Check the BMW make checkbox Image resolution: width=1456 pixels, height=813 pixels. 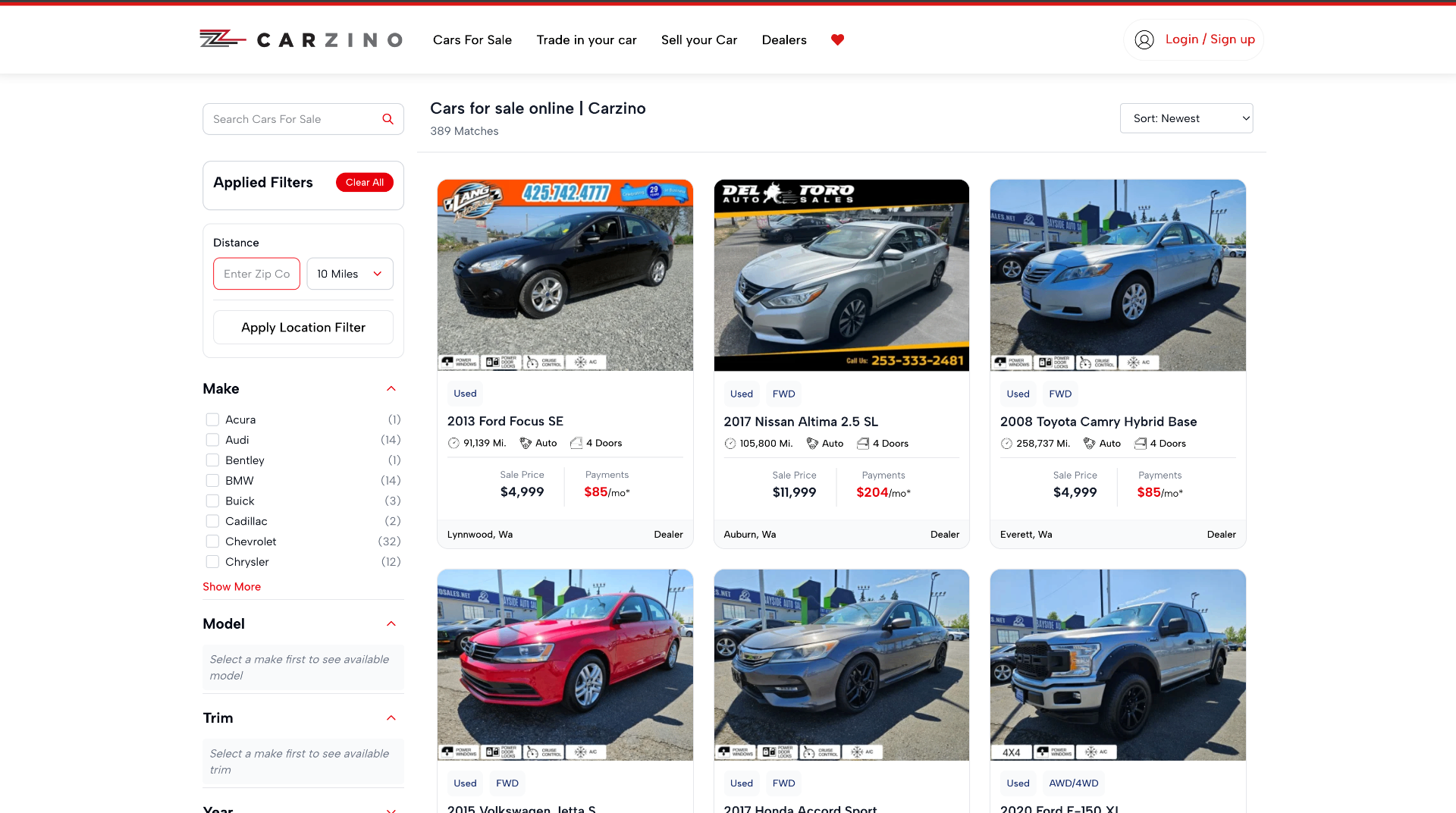(212, 481)
